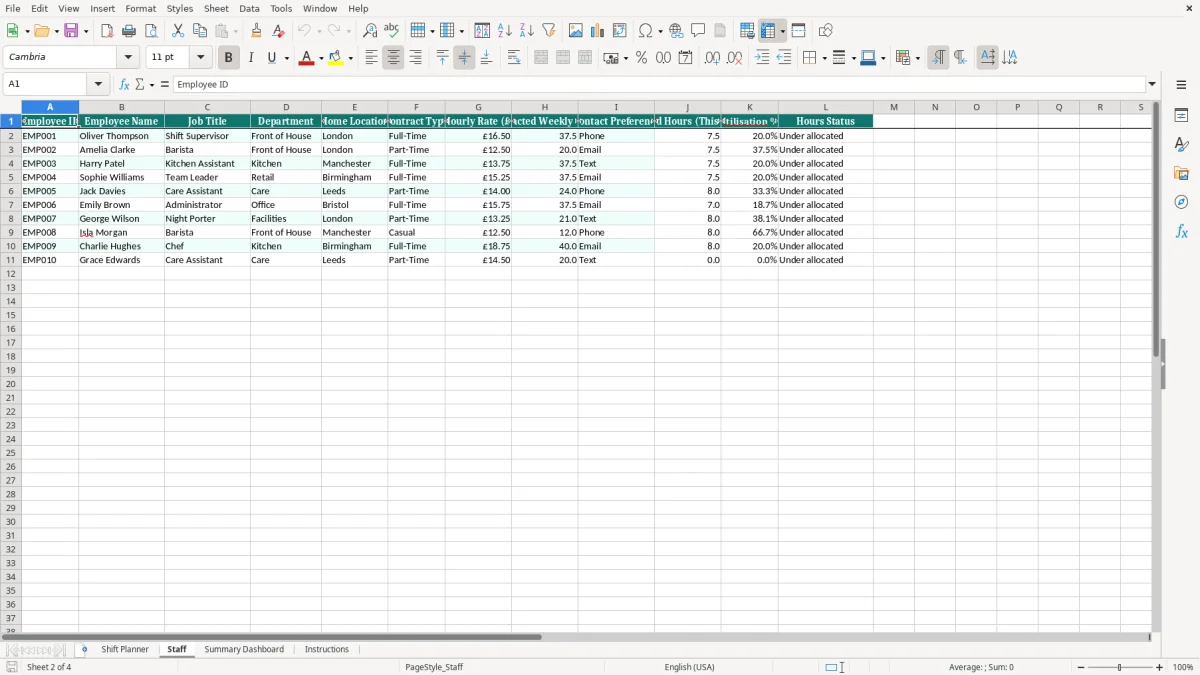Click the Font Color red swatch
Image resolution: width=1200 pixels, height=675 pixels.
[x=307, y=58]
